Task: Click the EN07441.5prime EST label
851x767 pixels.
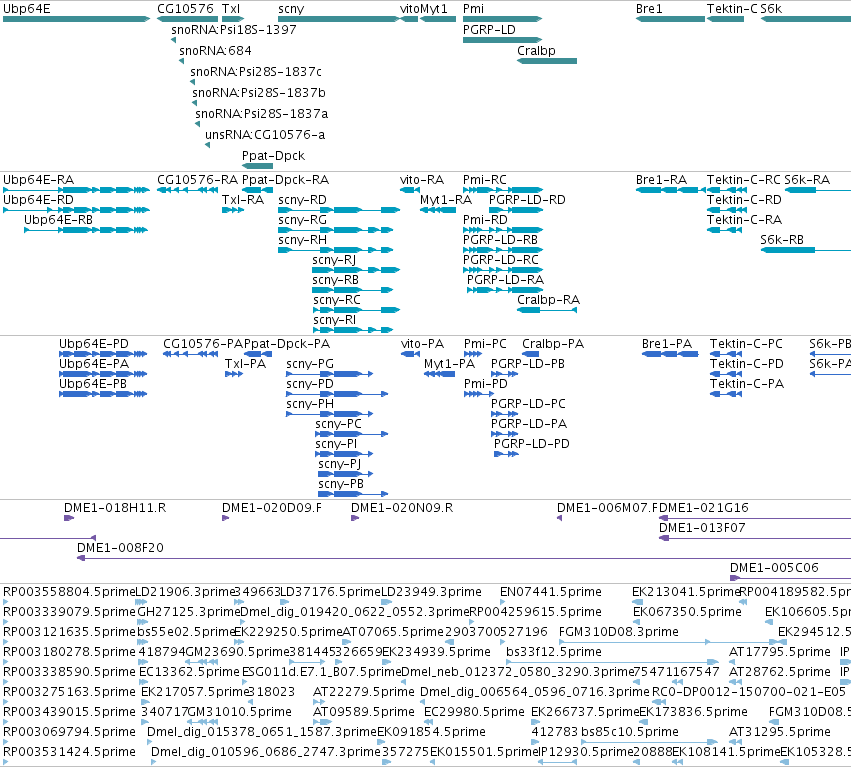Action: [x=550, y=592]
